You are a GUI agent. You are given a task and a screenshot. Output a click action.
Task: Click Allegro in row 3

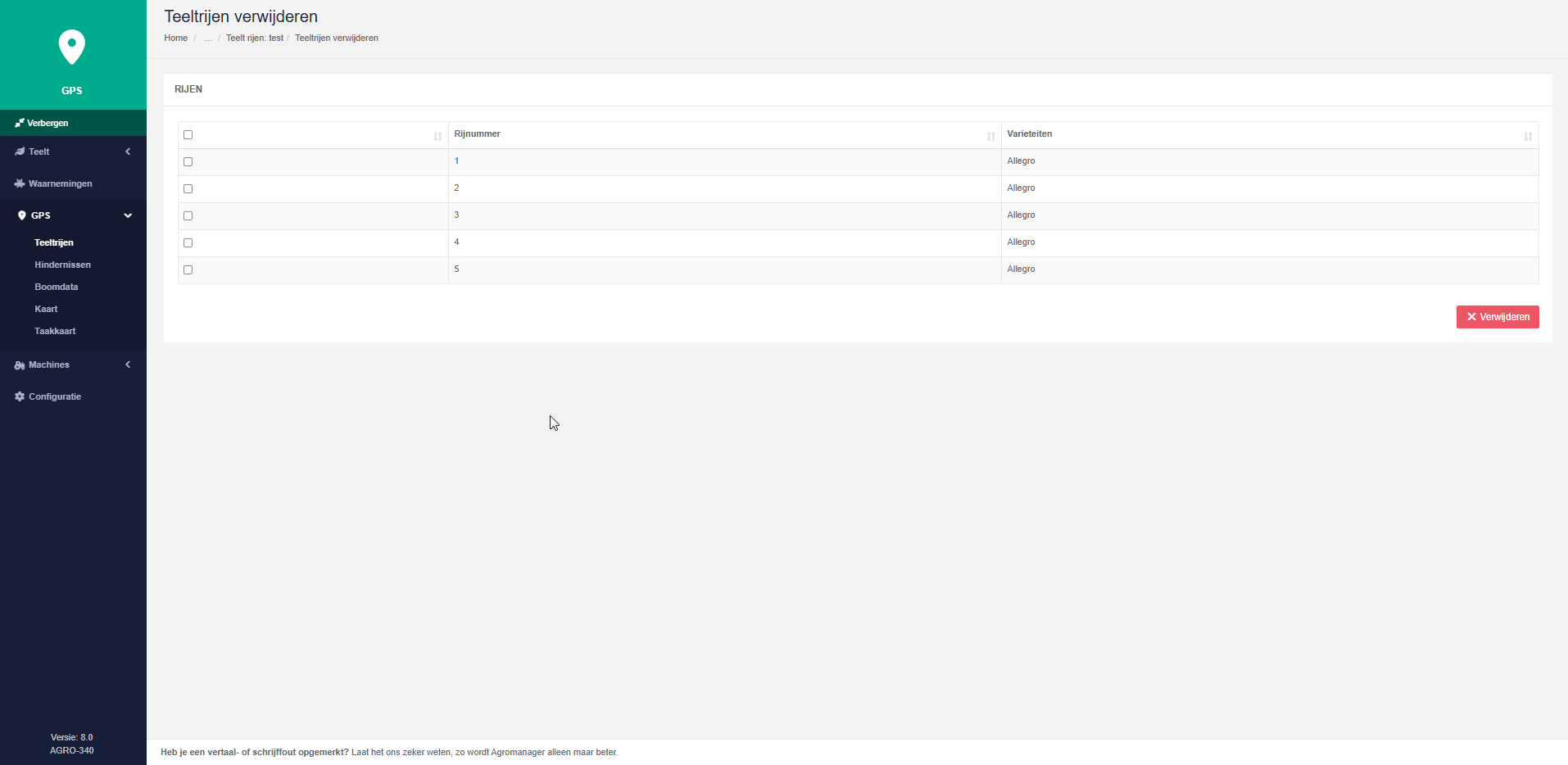(1021, 215)
